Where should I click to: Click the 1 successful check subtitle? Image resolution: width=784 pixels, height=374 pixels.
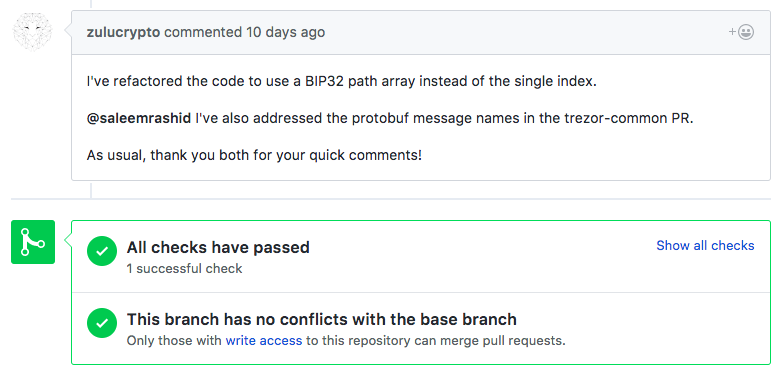click(x=184, y=269)
